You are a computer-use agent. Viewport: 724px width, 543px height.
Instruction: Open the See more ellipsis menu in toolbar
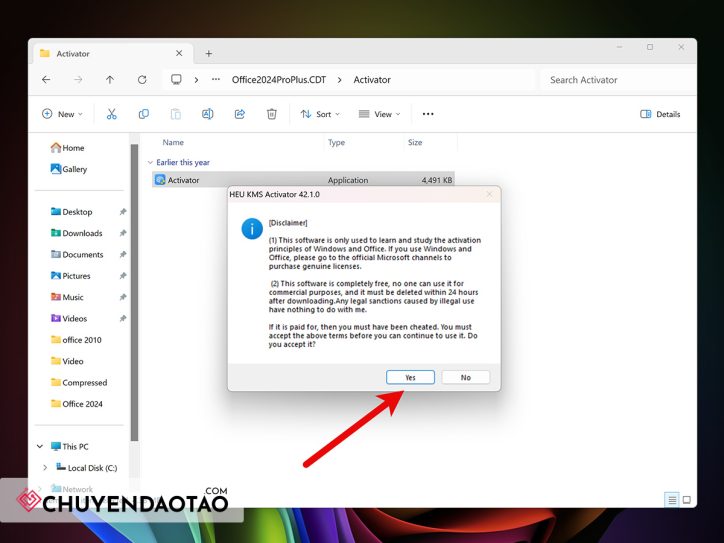pos(428,114)
